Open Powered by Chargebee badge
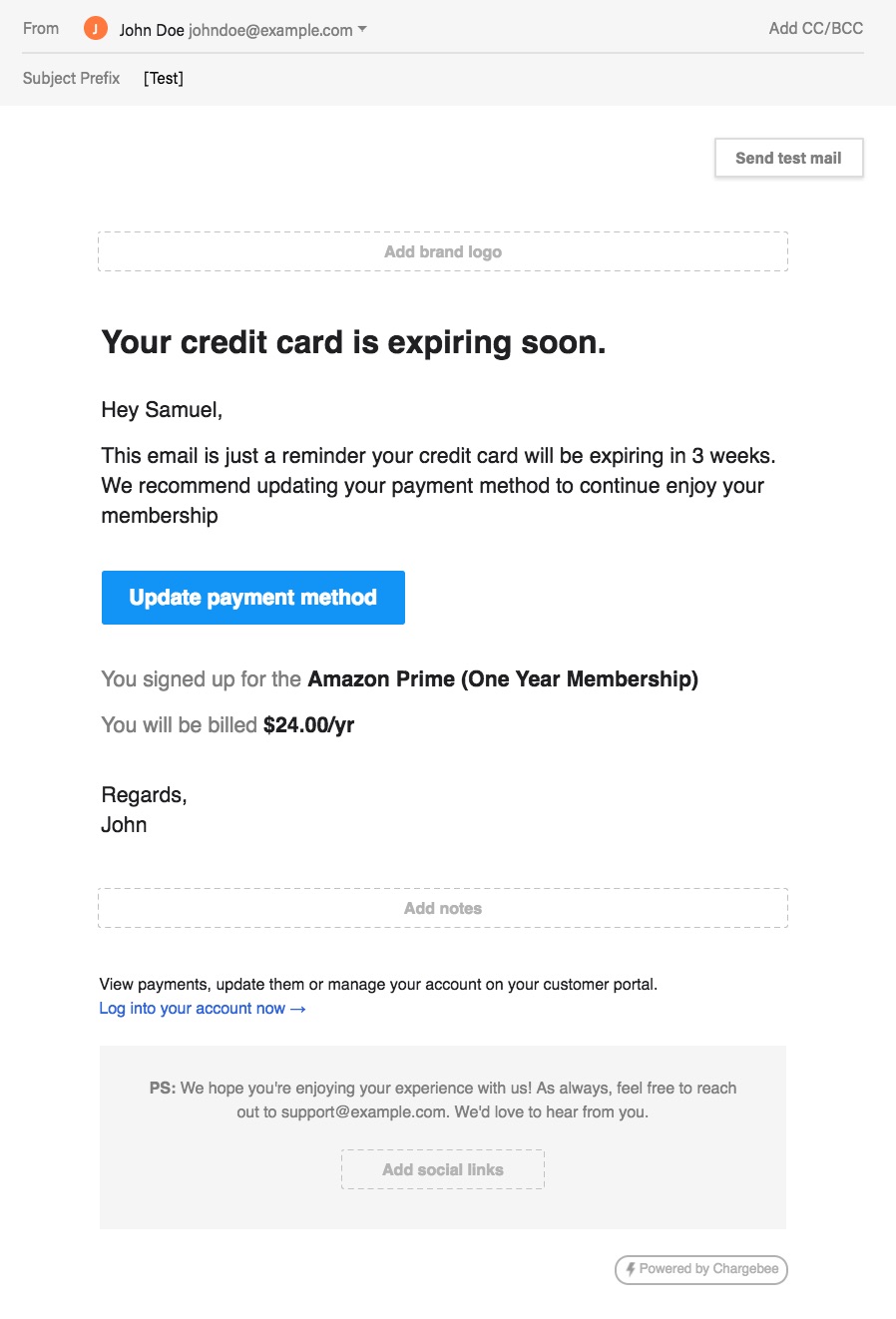 click(x=701, y=1269)
